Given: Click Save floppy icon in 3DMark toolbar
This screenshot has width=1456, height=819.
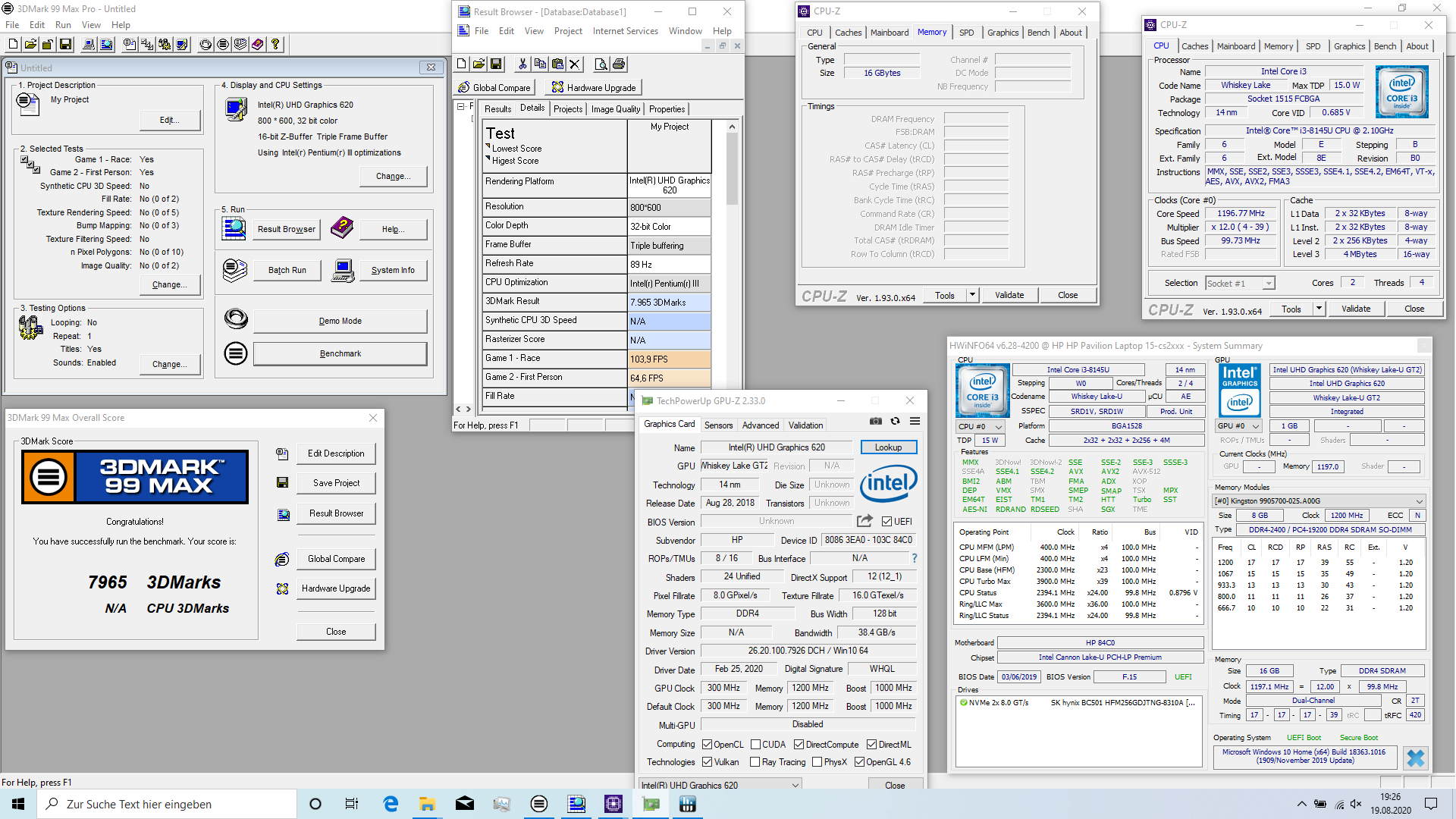Looking at the screenshot, I should (65, 45).
